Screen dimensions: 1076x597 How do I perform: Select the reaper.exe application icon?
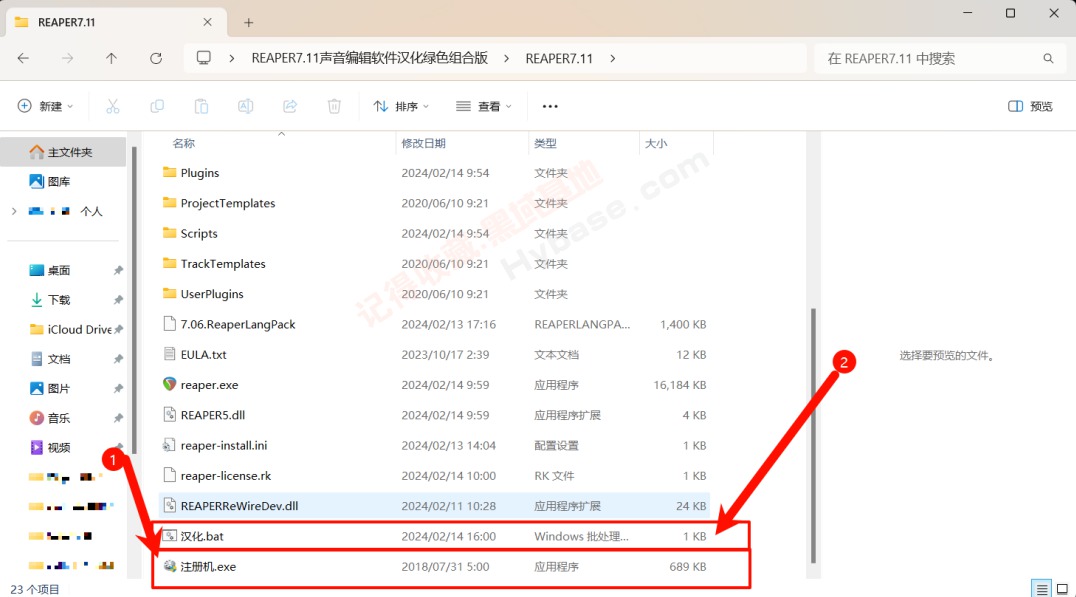pyautogui.click(x=169, y=384)
